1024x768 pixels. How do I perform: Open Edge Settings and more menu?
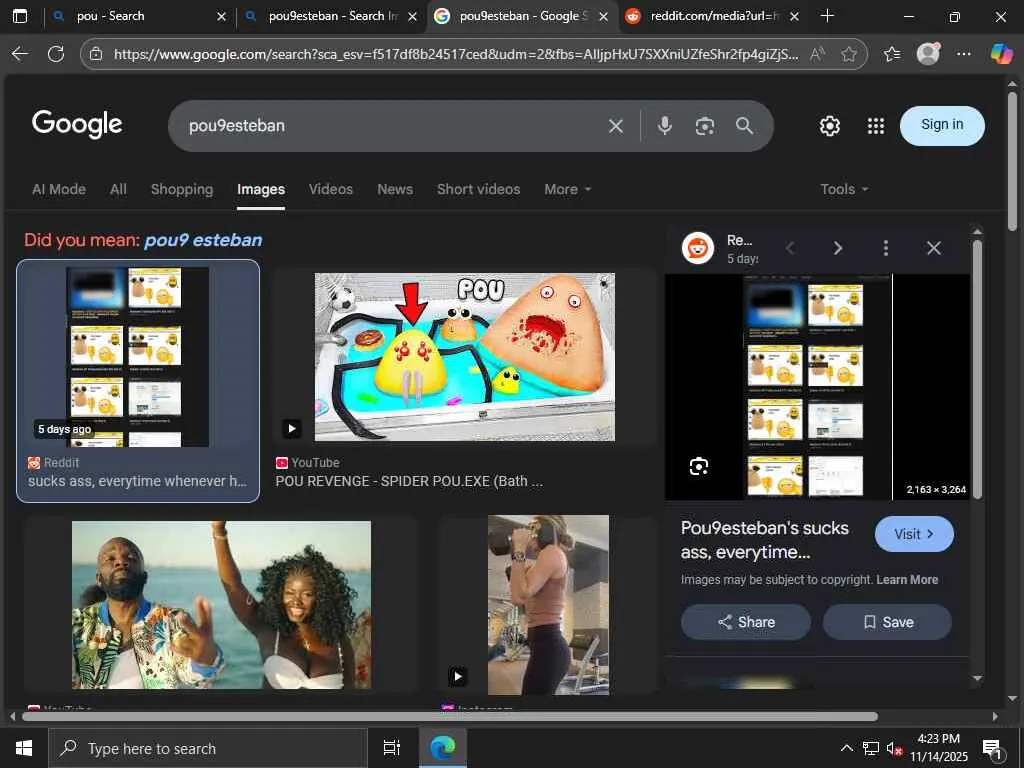pyautogui.click(x=964, y=54)
